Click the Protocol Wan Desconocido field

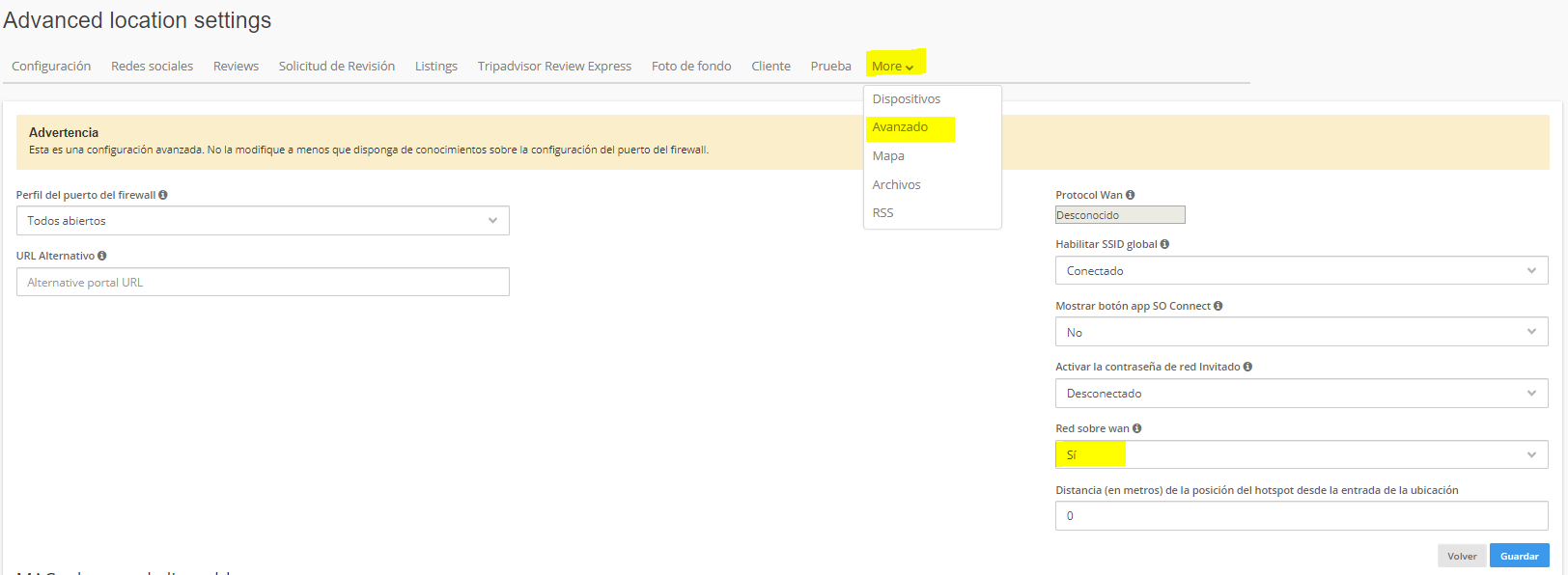click(1120, 215)
